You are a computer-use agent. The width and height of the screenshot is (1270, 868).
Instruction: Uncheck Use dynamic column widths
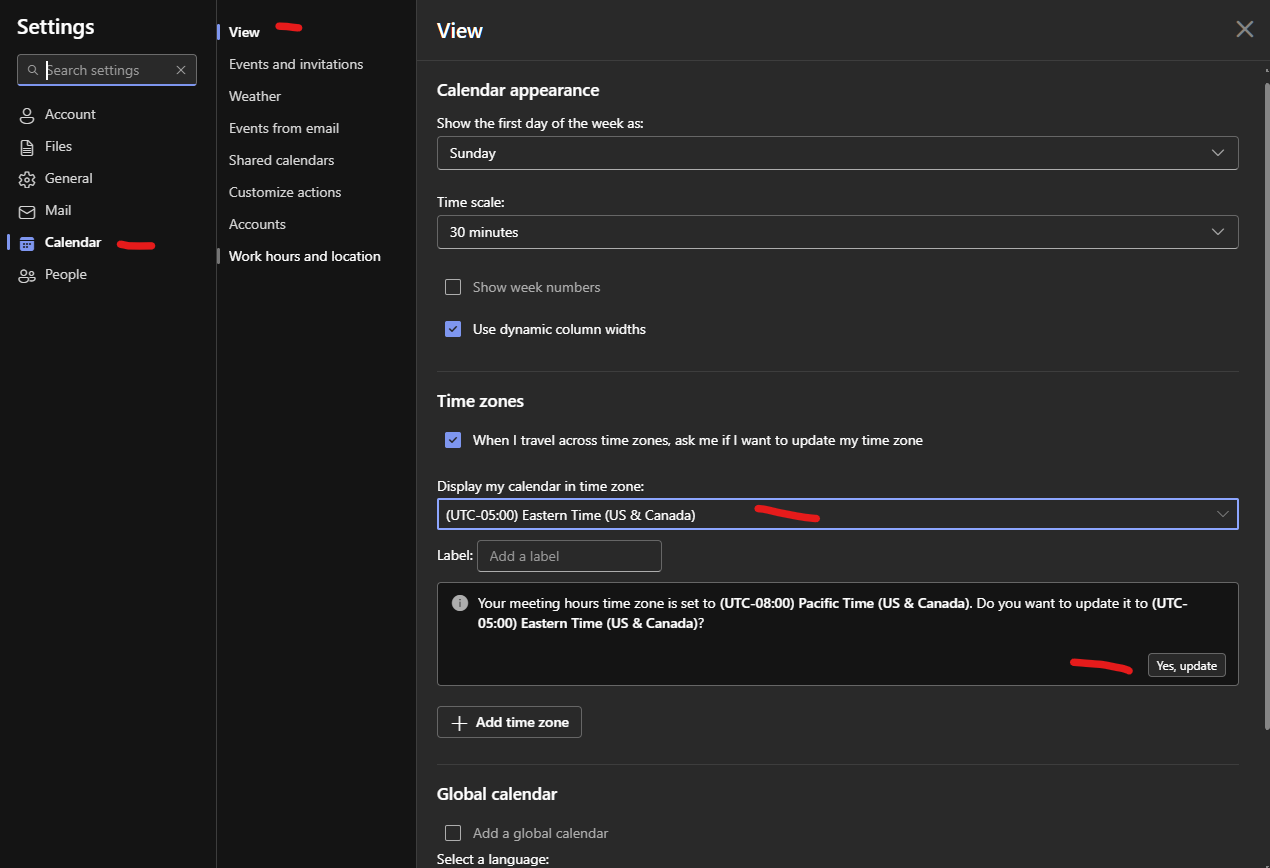tap(453, 329)
